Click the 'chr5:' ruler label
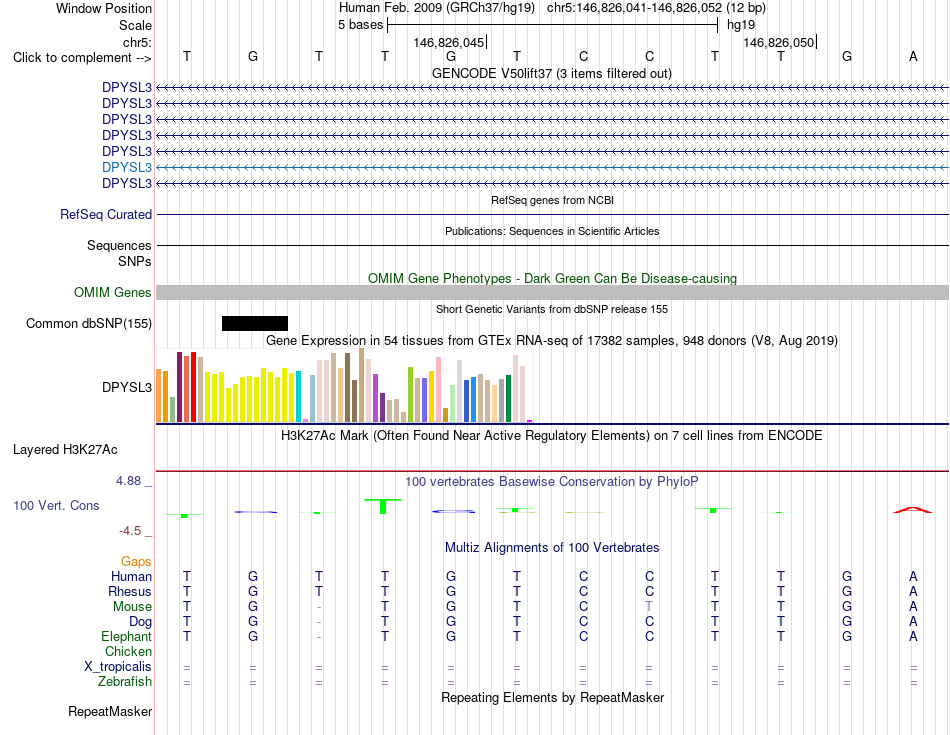 point(137,42)
